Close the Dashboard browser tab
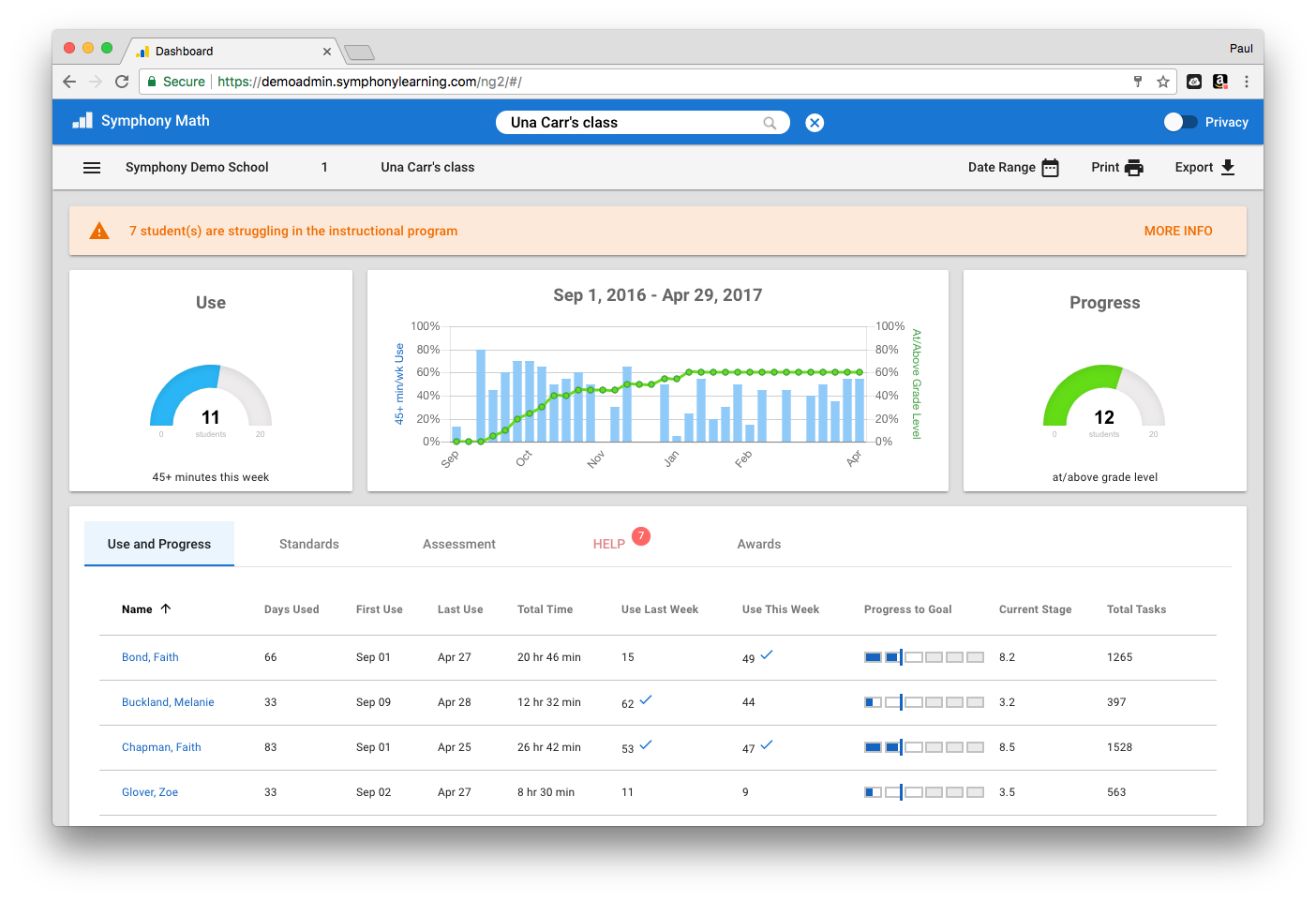The width and height of the screenshot is (1316, 901). tap(327, 52)
